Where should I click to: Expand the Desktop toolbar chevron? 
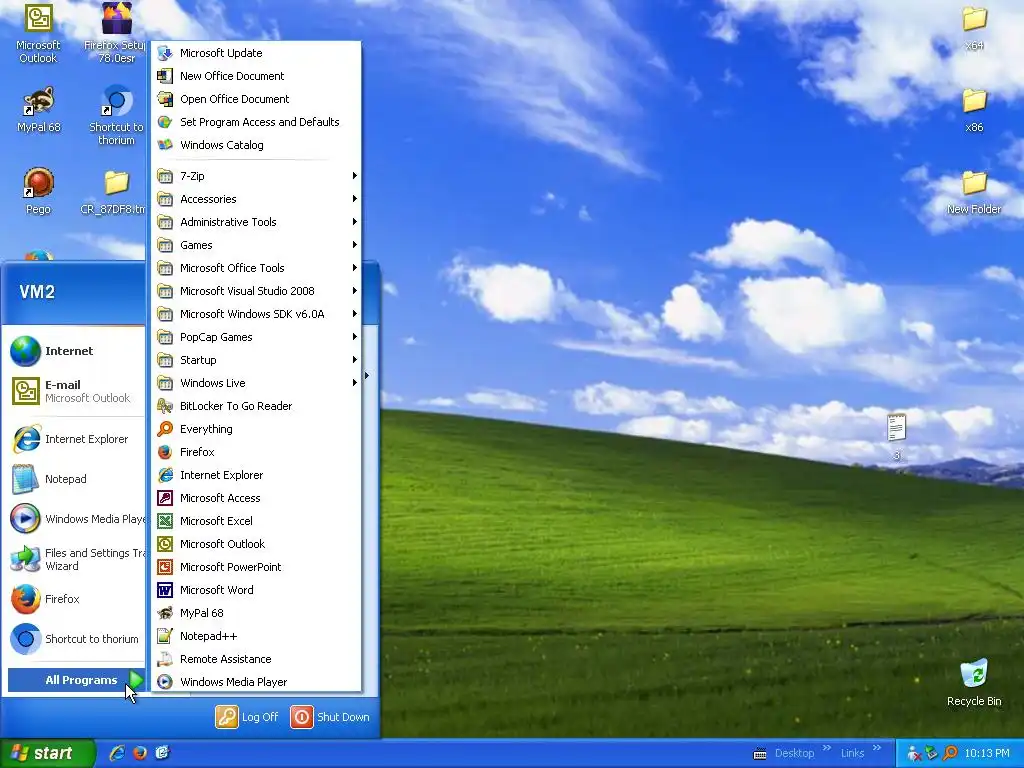[x=826, y=748]
